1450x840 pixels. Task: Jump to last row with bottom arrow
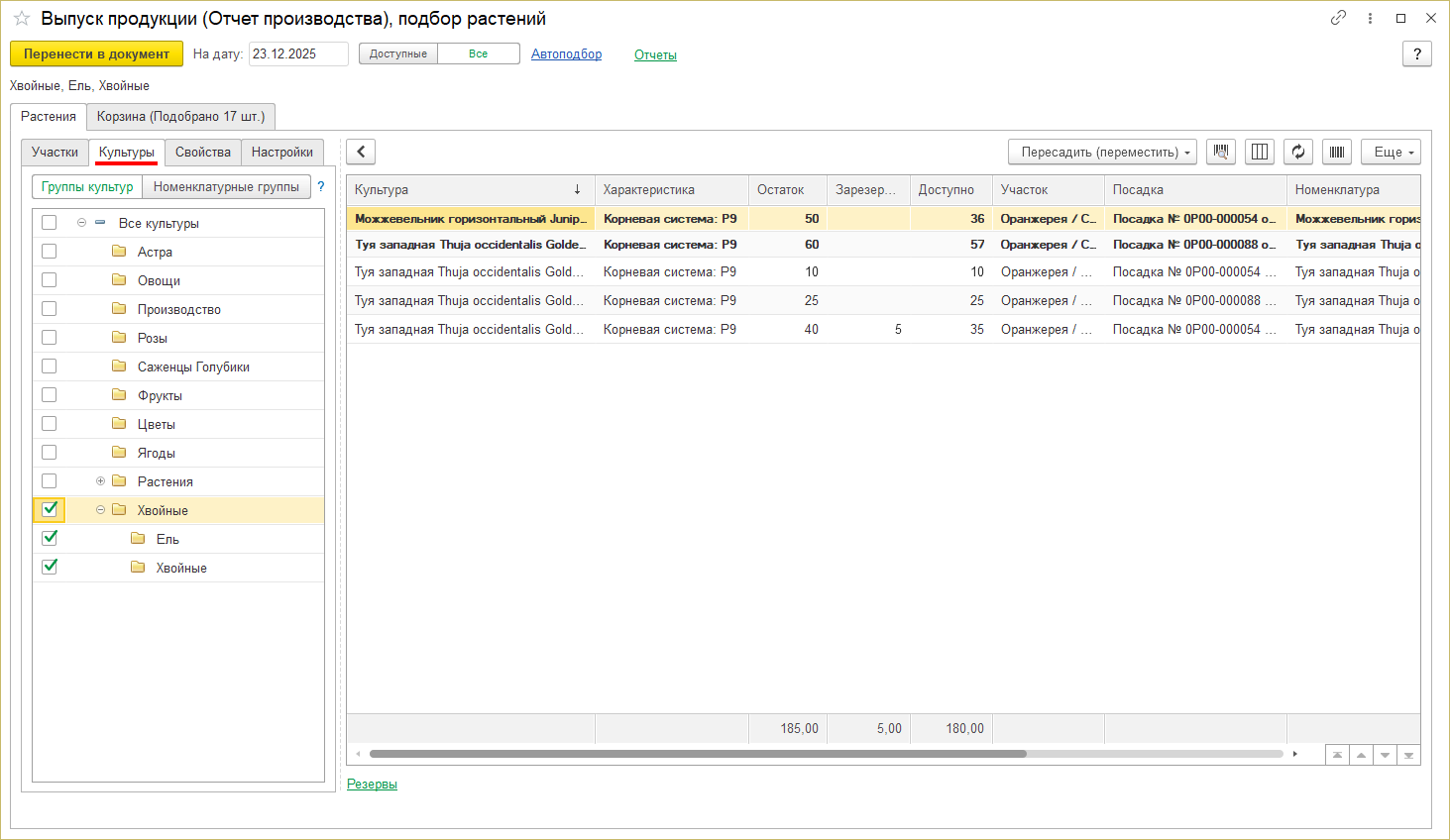pyautogui.click(x=1408, y=755)
